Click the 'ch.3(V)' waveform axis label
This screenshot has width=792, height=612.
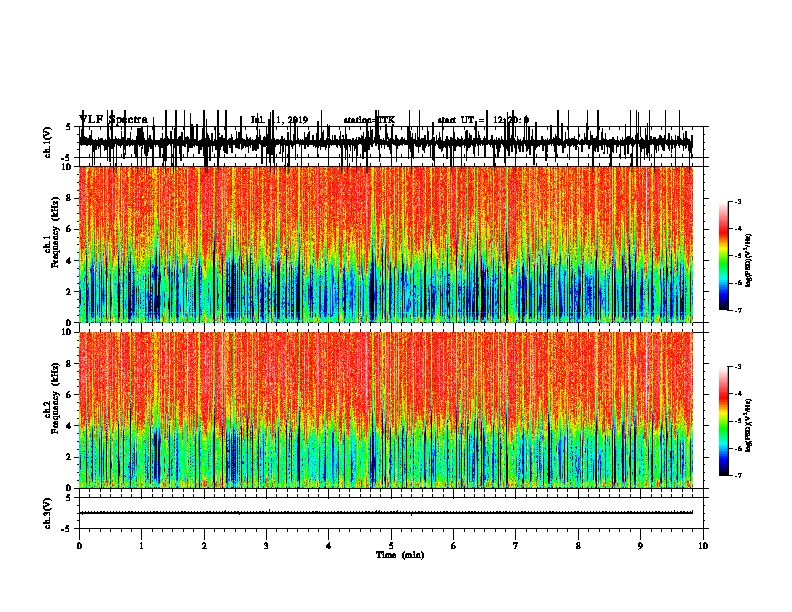tap(48, 513)
